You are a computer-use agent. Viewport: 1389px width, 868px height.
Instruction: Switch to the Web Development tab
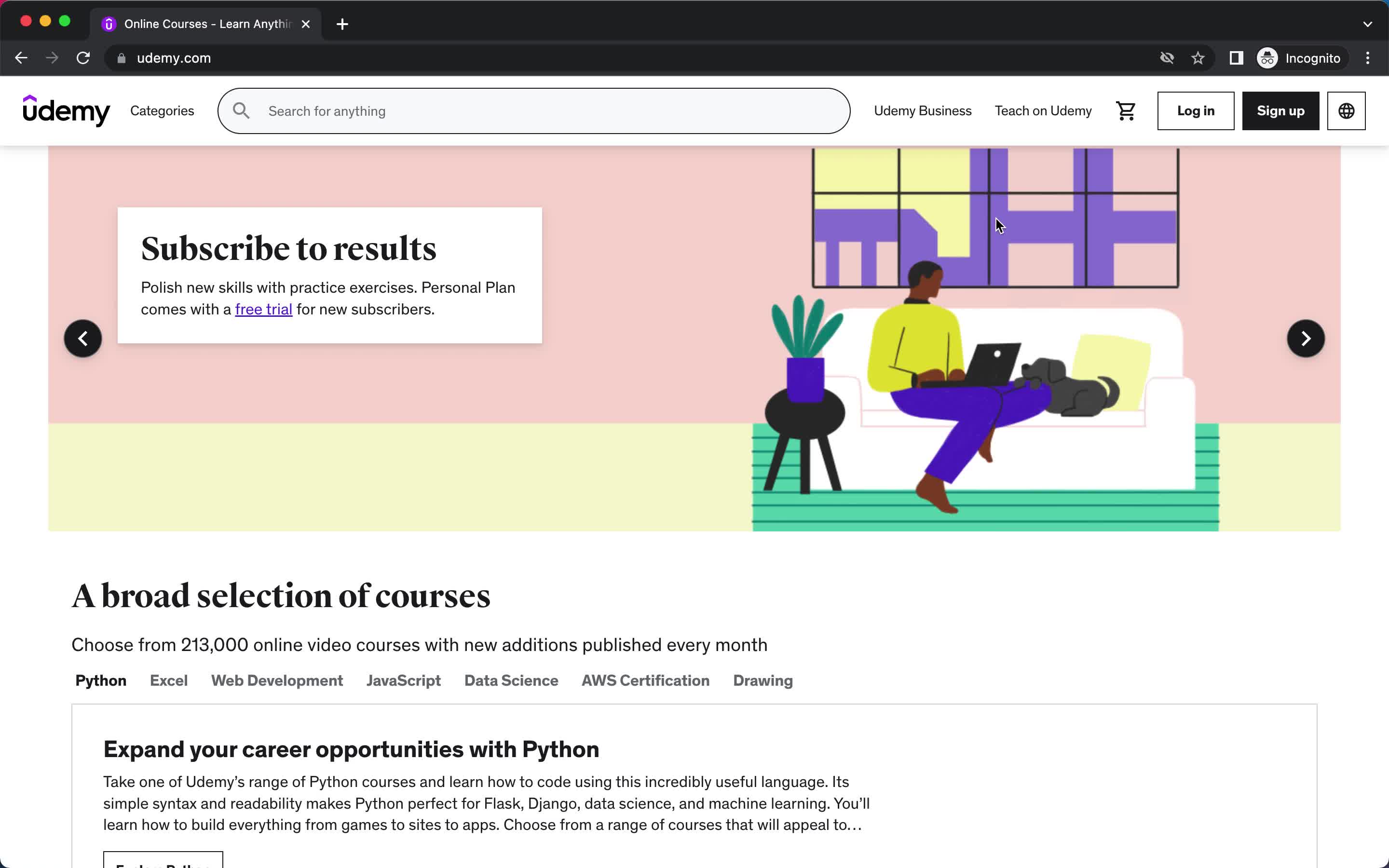277,680
